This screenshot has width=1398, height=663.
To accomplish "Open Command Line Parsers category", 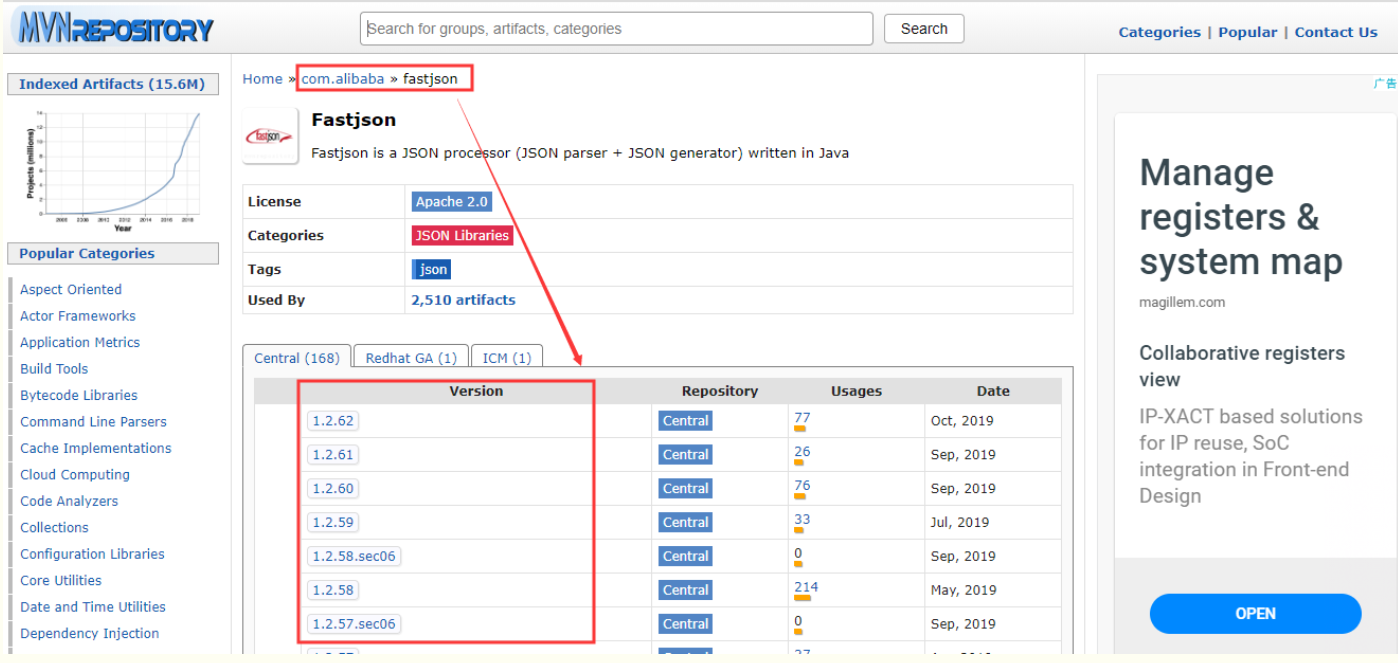I will (93, 422).
